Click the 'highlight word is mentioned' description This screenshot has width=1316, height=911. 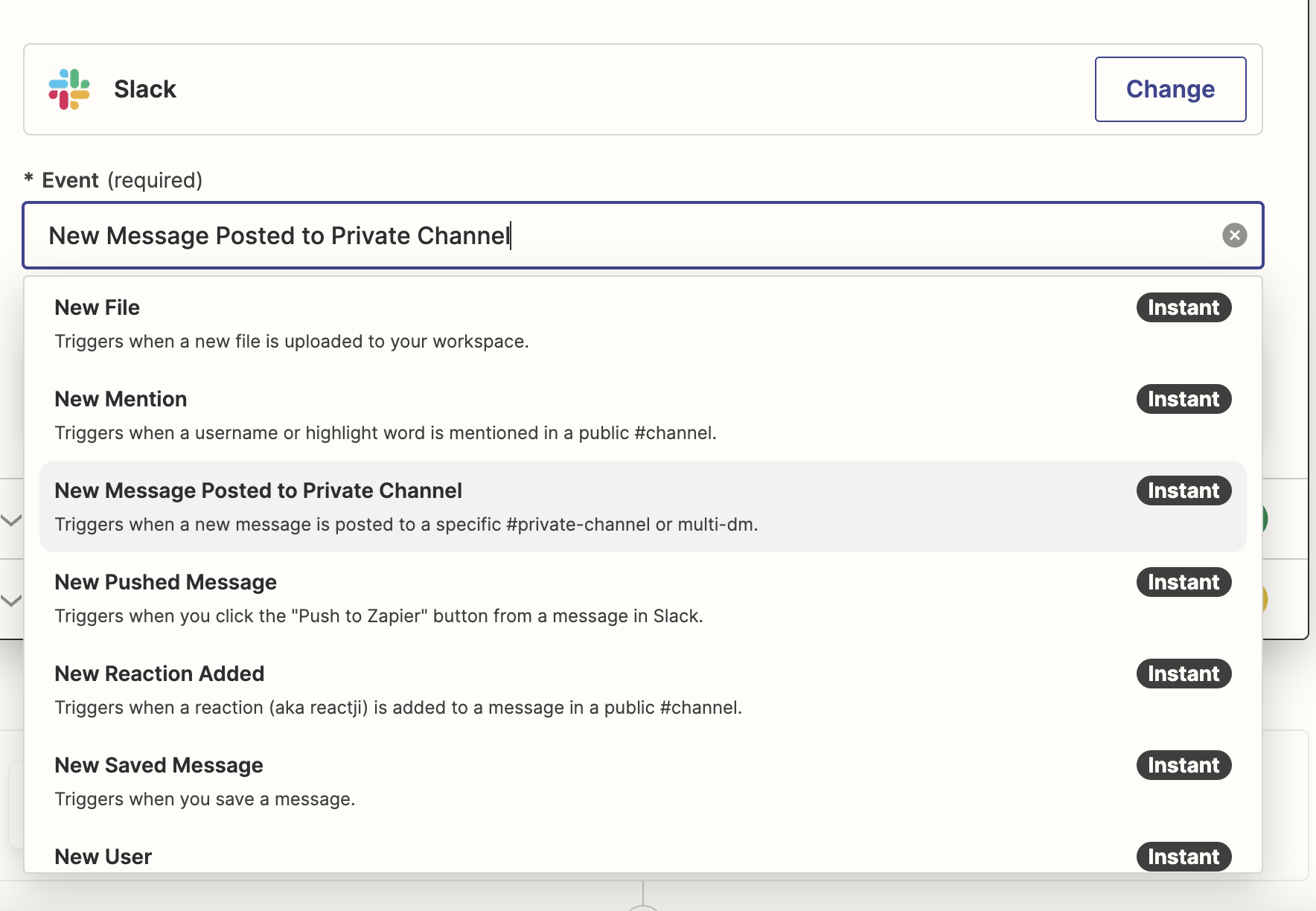coord(386,433)
